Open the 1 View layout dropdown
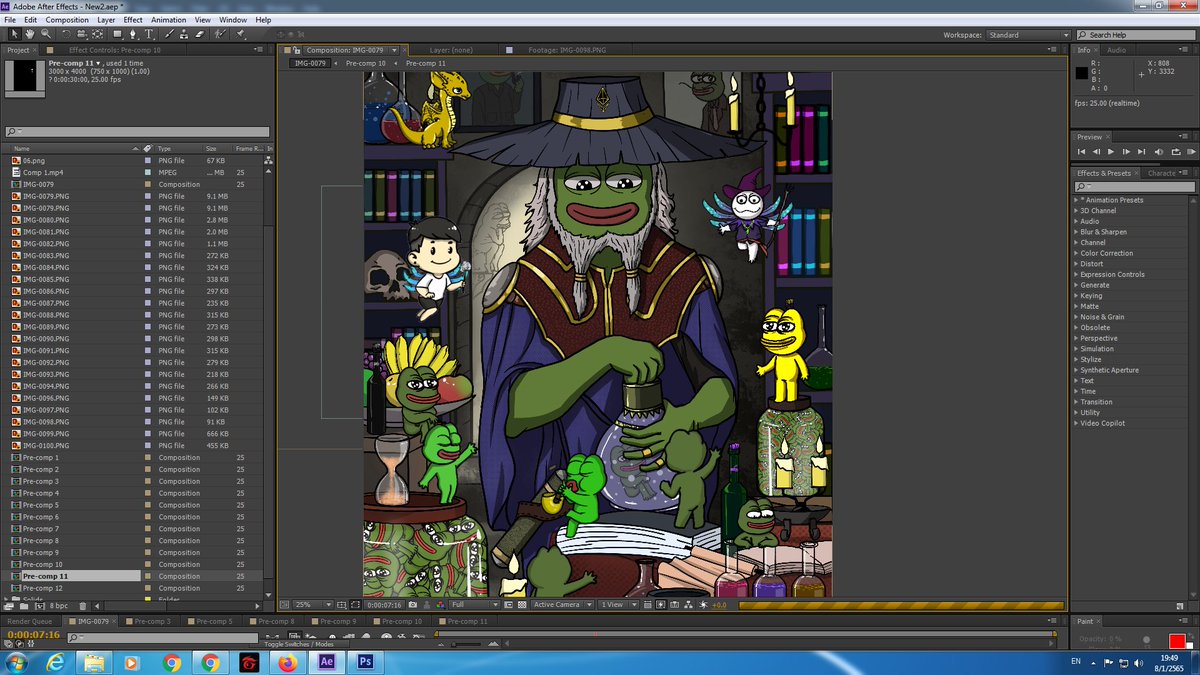 tap(619, 604)
